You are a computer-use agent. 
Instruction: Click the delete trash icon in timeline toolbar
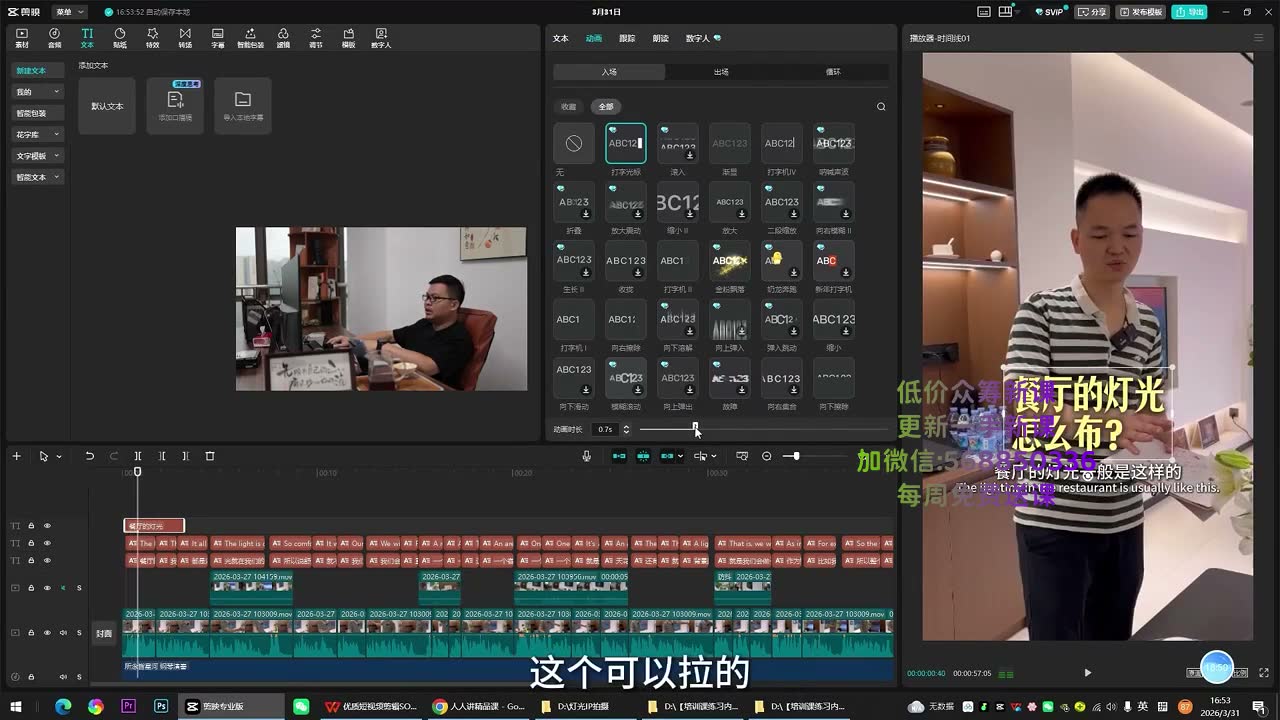coord(210,456)
